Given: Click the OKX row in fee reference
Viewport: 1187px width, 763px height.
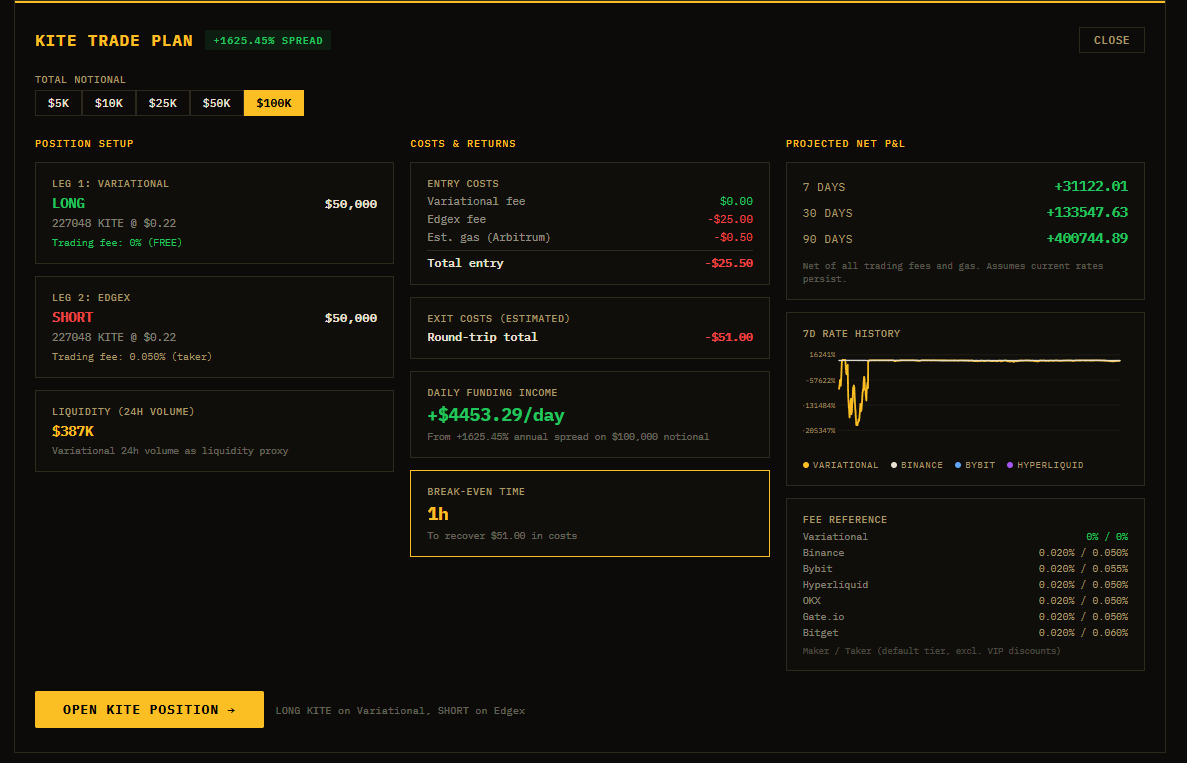Looking at the screenshot, I should pos(965,601).
